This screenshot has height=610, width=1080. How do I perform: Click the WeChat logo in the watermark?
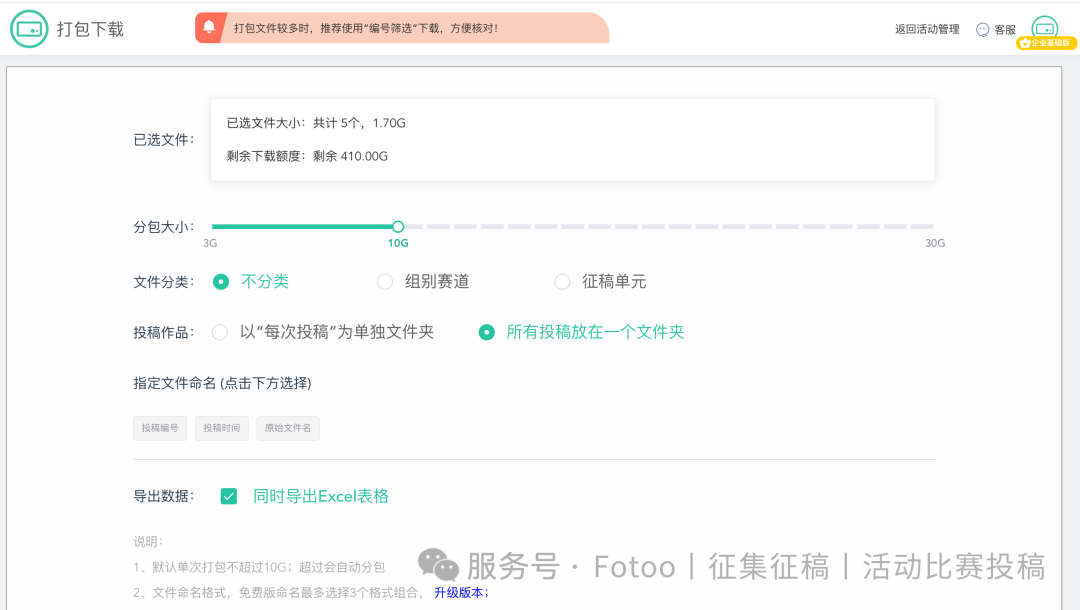[438, 566]
